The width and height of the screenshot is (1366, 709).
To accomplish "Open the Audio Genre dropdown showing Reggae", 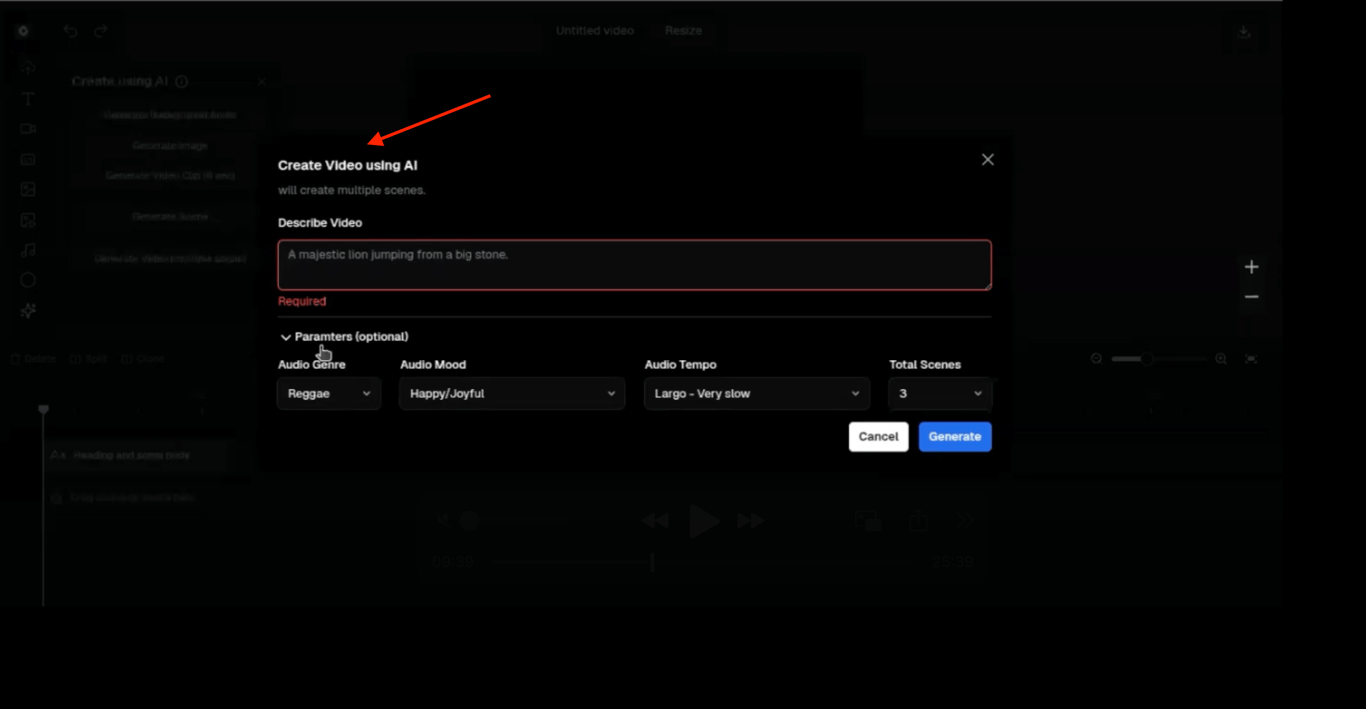I will pos(329,394).
